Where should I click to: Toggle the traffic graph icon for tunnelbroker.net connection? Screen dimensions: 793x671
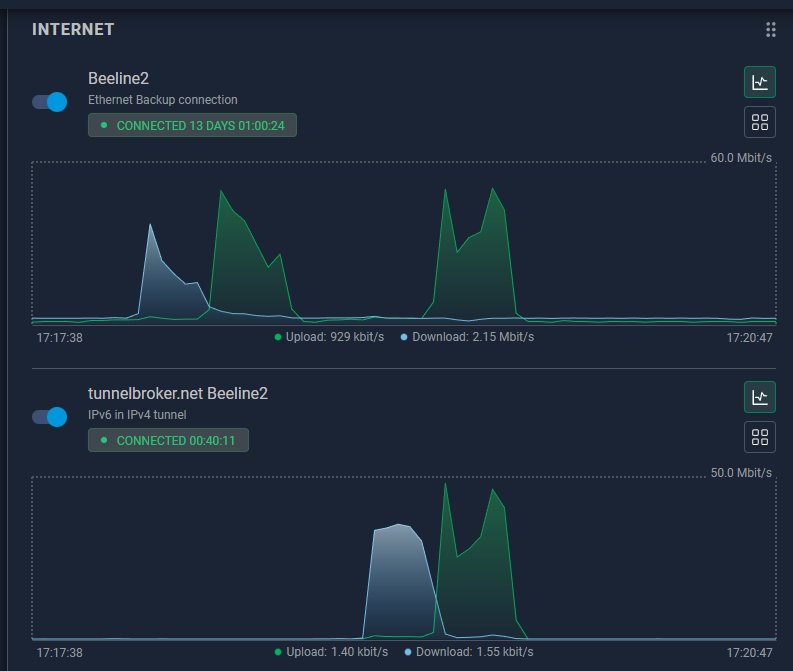[x=759, y=397]
